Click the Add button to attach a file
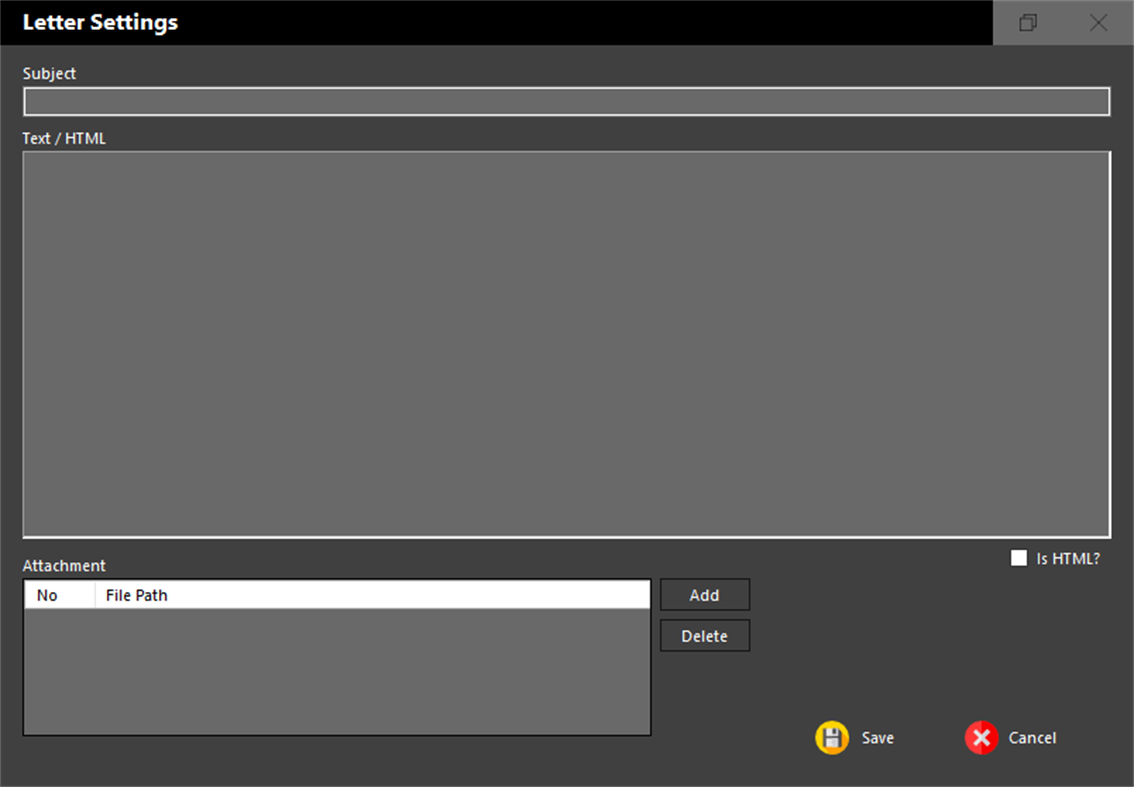1134x787 pixels. click(704, 594)
